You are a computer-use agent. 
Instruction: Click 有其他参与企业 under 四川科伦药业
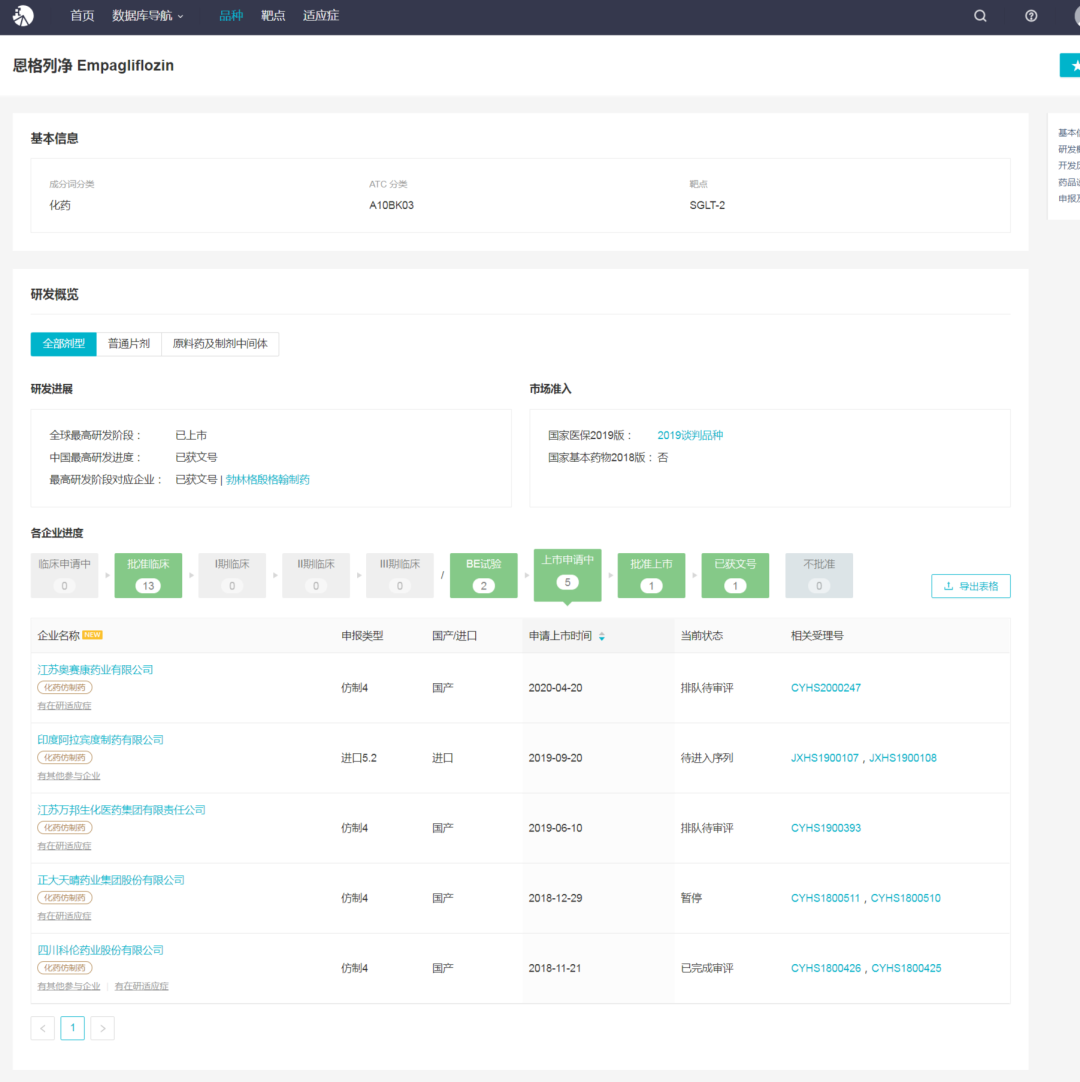click(x=69, y=987)
